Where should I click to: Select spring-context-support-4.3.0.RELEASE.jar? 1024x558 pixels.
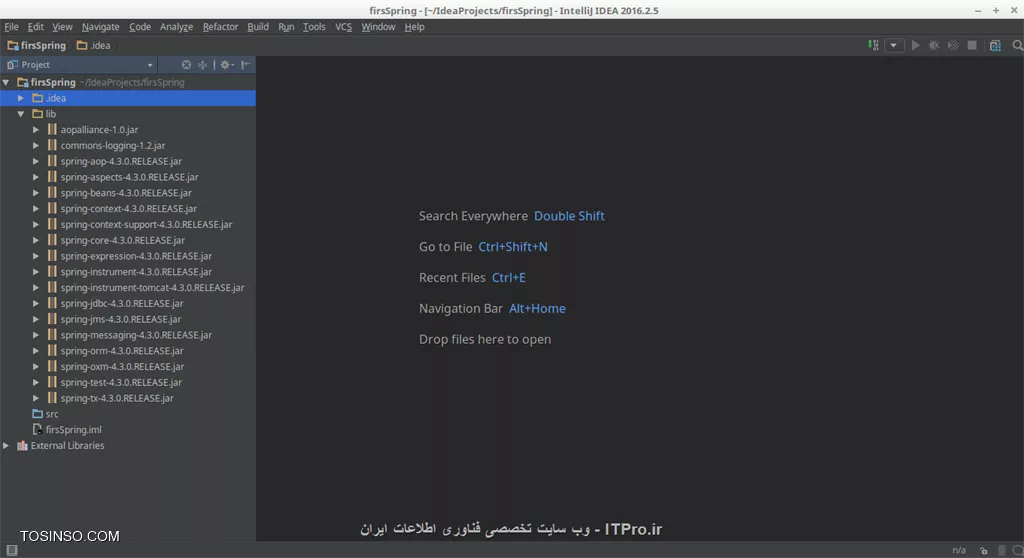tap(146, 224)
